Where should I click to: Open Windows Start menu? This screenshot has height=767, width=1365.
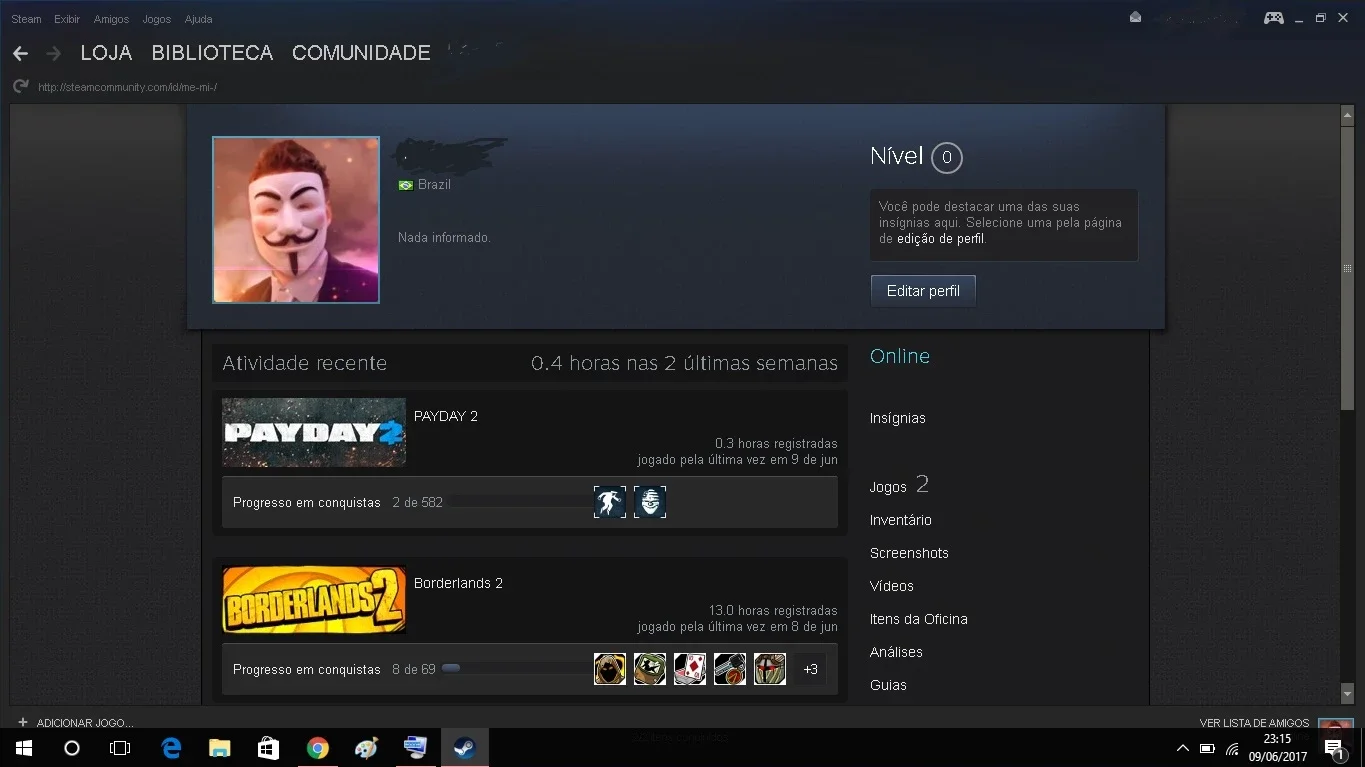tap(24, 748)
